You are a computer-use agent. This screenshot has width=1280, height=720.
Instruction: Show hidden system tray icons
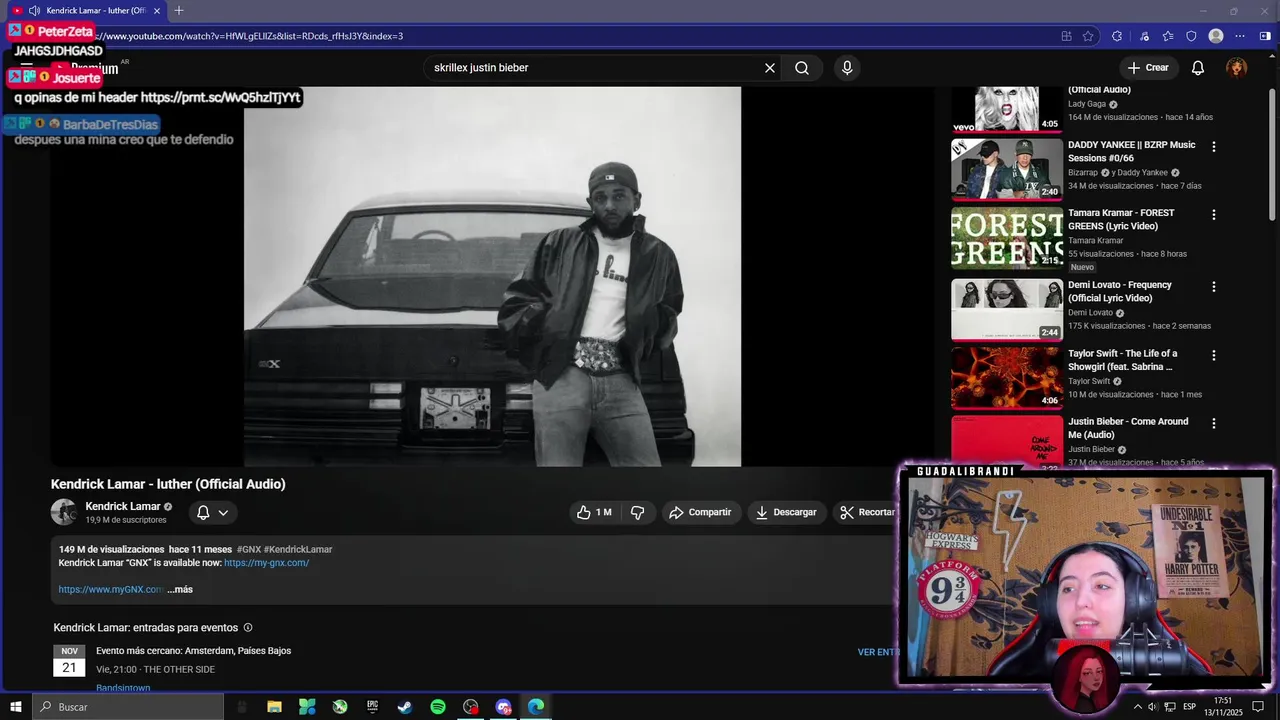pos(1137,707)
